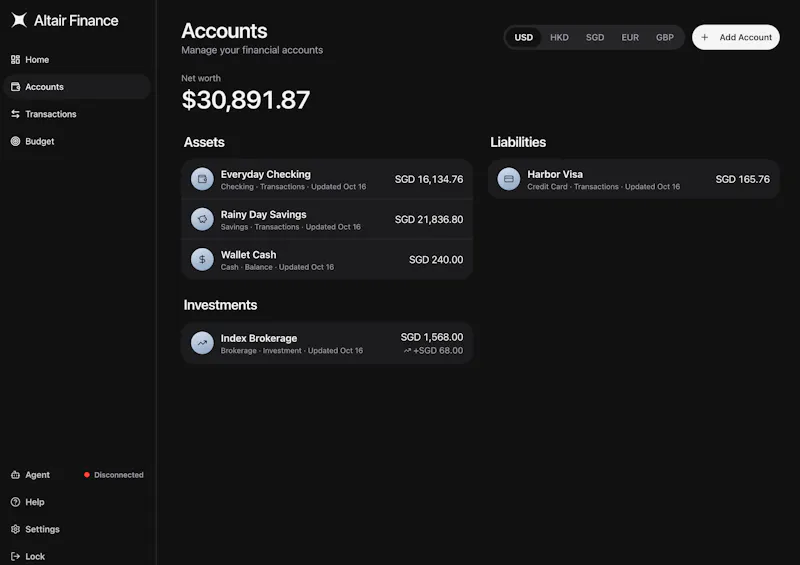
Task: Click 'Savings · Transactions · Updated Oct 16' text
Action: click(291, 227)
